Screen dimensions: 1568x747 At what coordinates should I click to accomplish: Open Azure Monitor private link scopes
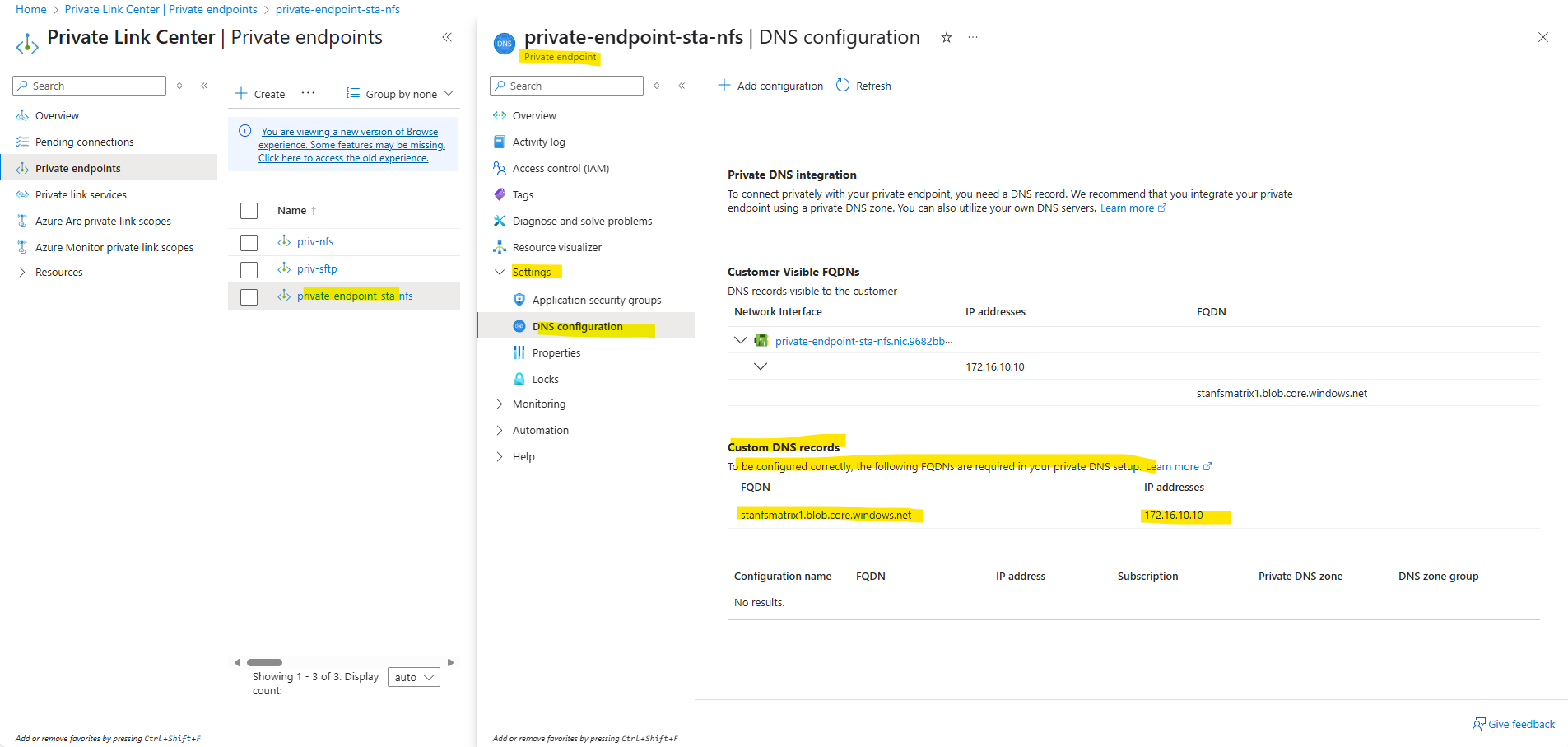point(114,247)
